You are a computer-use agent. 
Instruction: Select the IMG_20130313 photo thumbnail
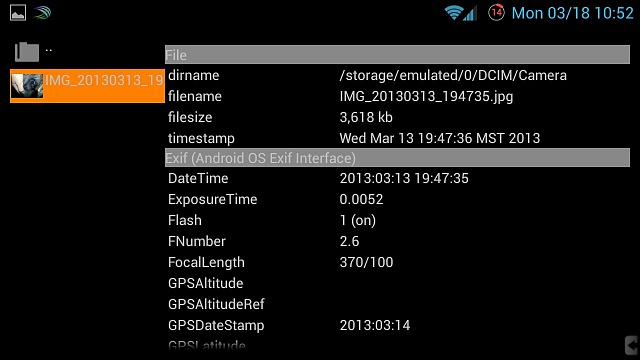(x=27, y=86)
